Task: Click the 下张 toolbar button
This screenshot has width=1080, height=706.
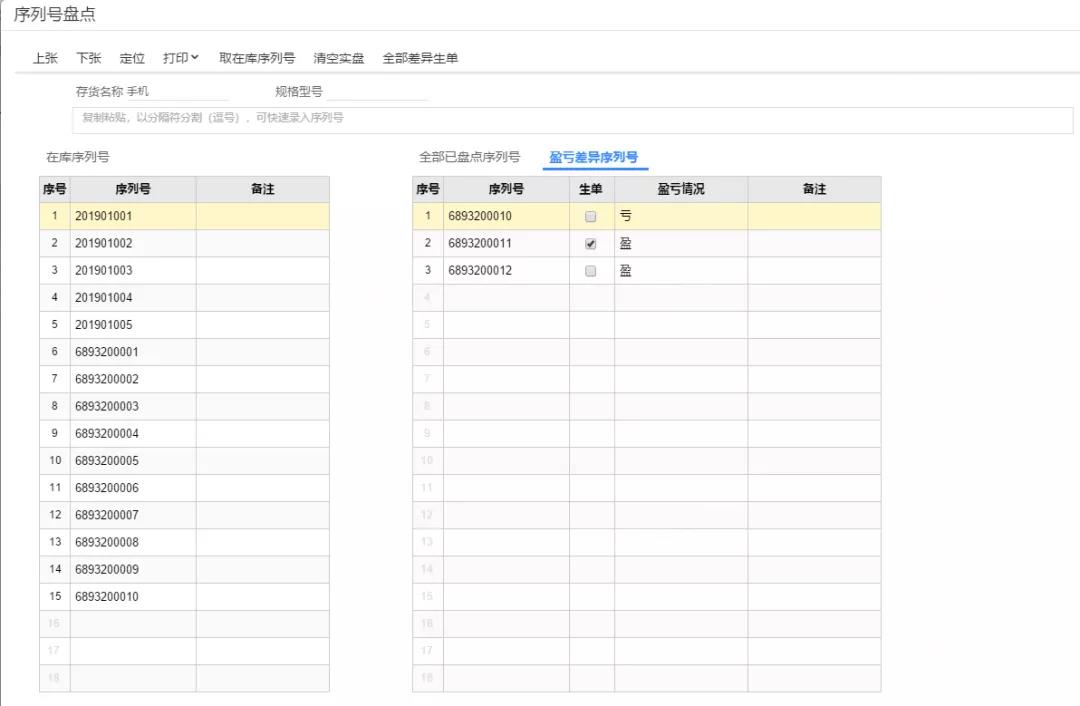Action: (x=89, y=59)
